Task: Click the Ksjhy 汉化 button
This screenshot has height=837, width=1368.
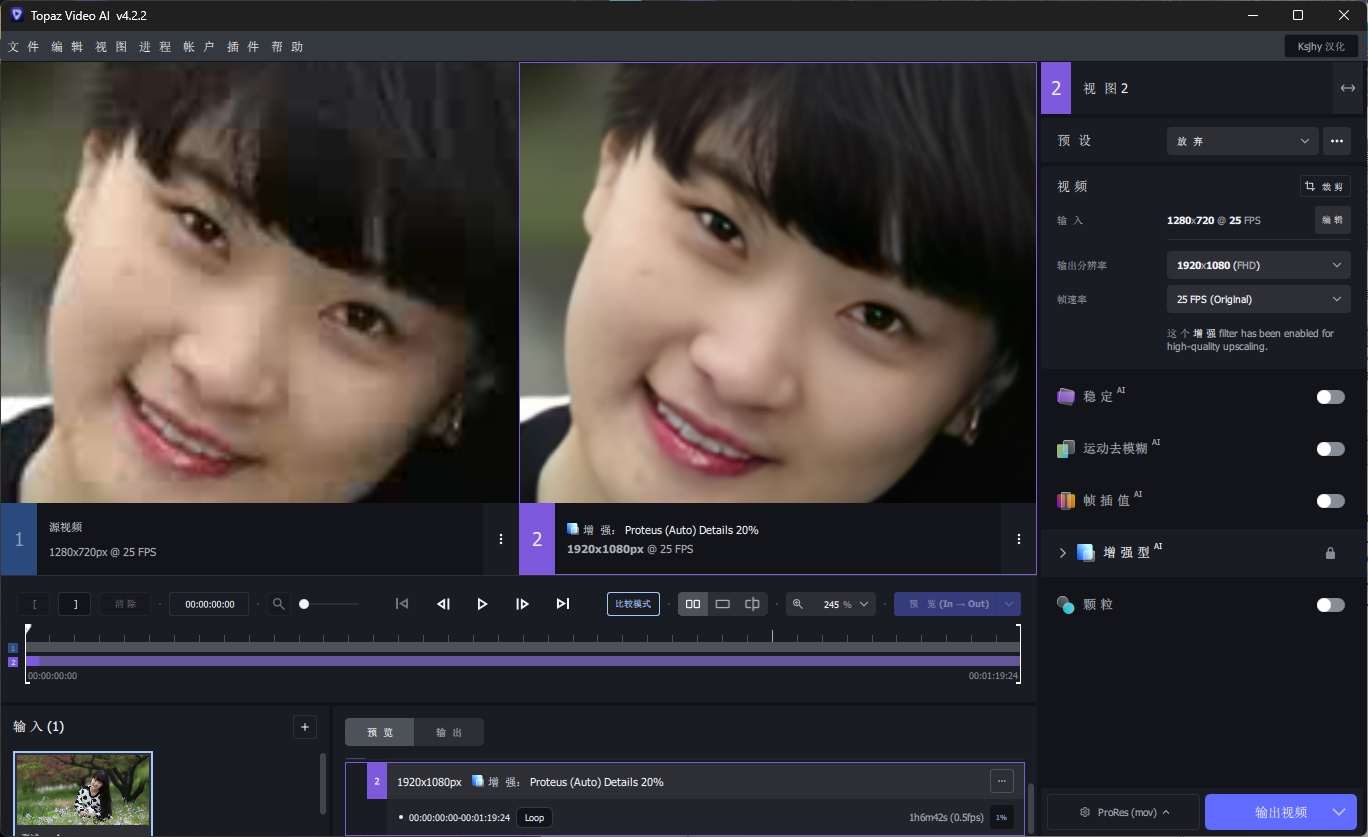Action: coord(1321,47)
